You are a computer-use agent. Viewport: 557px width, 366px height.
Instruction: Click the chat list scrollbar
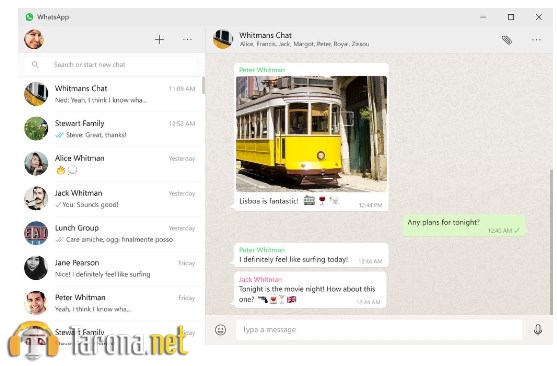point(203,85)
